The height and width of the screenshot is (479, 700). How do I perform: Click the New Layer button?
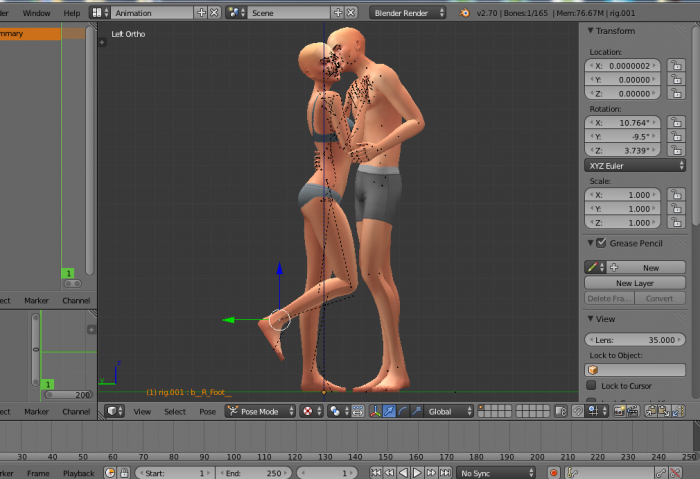(x=635, y=283)
